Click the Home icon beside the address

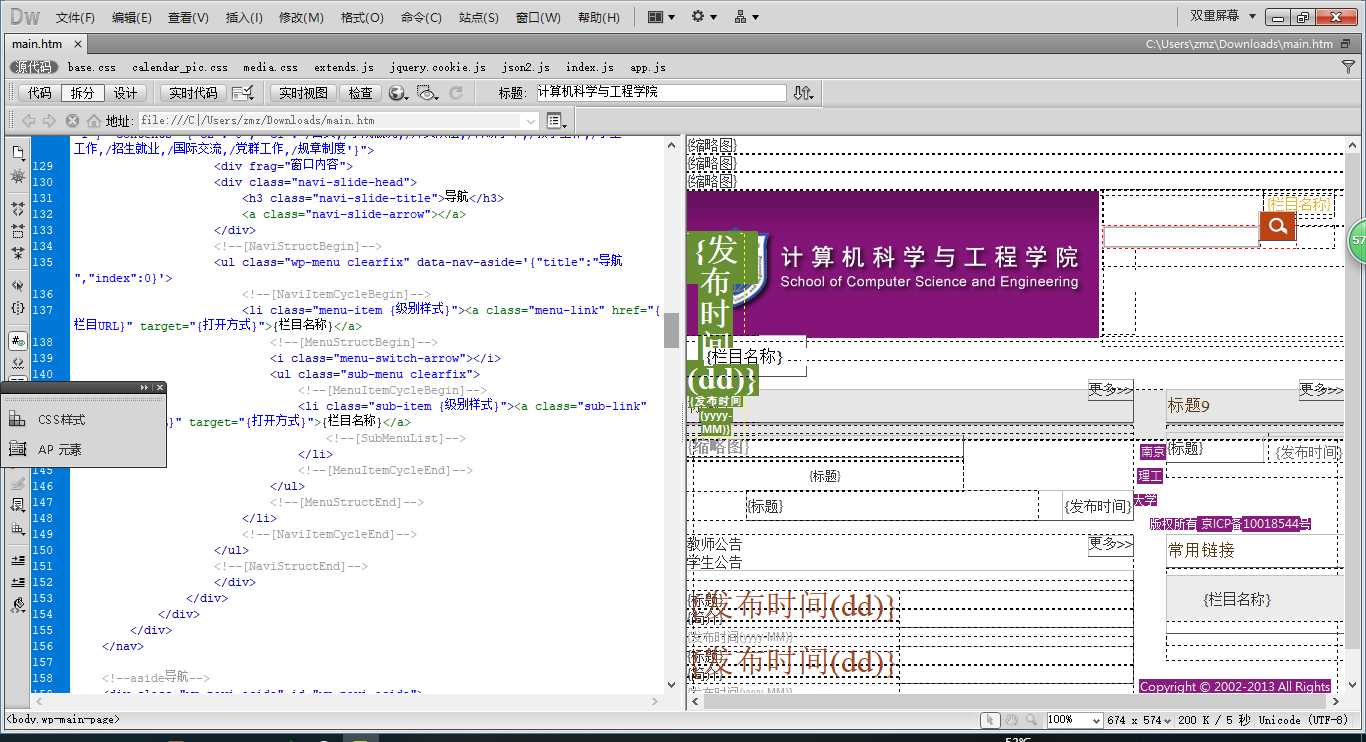(x=92, y=120)
